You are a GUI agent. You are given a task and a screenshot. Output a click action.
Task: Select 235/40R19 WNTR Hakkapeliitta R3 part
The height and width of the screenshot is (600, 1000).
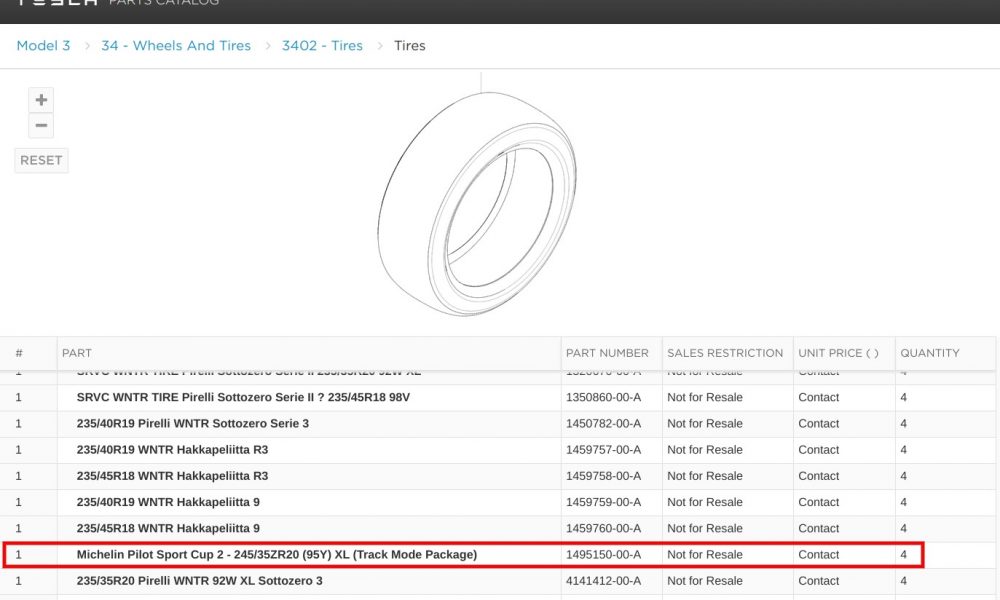(x=172, y=450)
